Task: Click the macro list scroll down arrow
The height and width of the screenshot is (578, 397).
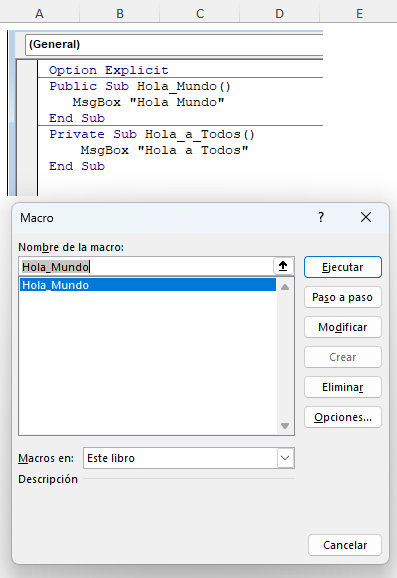Action: (285, 426)
